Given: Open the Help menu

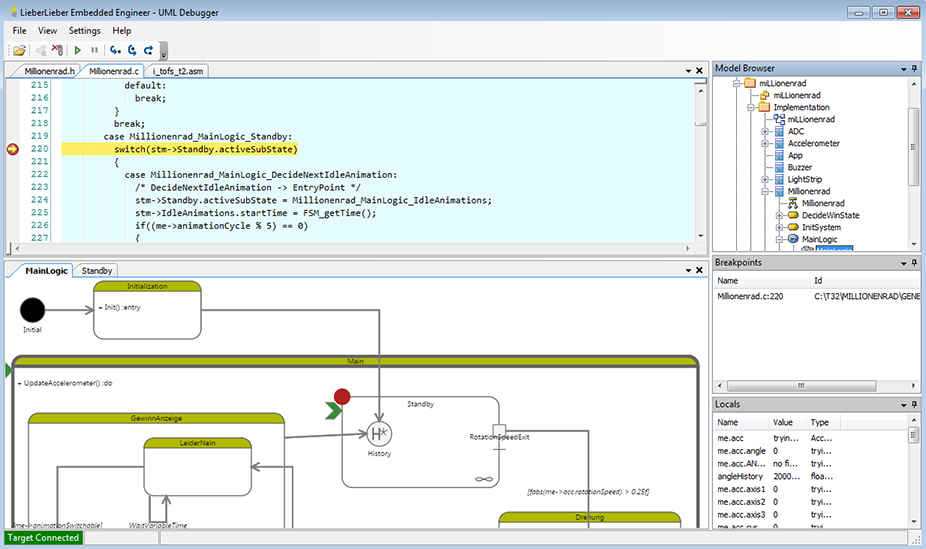Looking at the screenshot, I should click(x=122, y=31).
